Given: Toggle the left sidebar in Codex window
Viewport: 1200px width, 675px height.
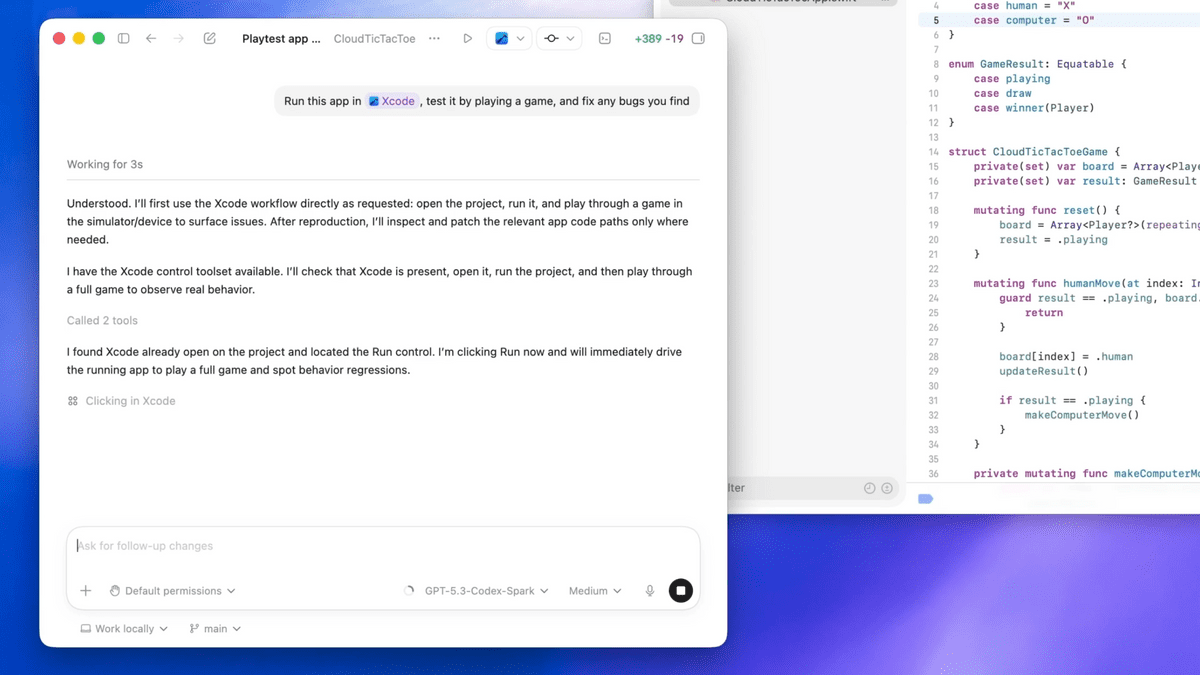Looking at the screenshot, I should tap(124, 39).
